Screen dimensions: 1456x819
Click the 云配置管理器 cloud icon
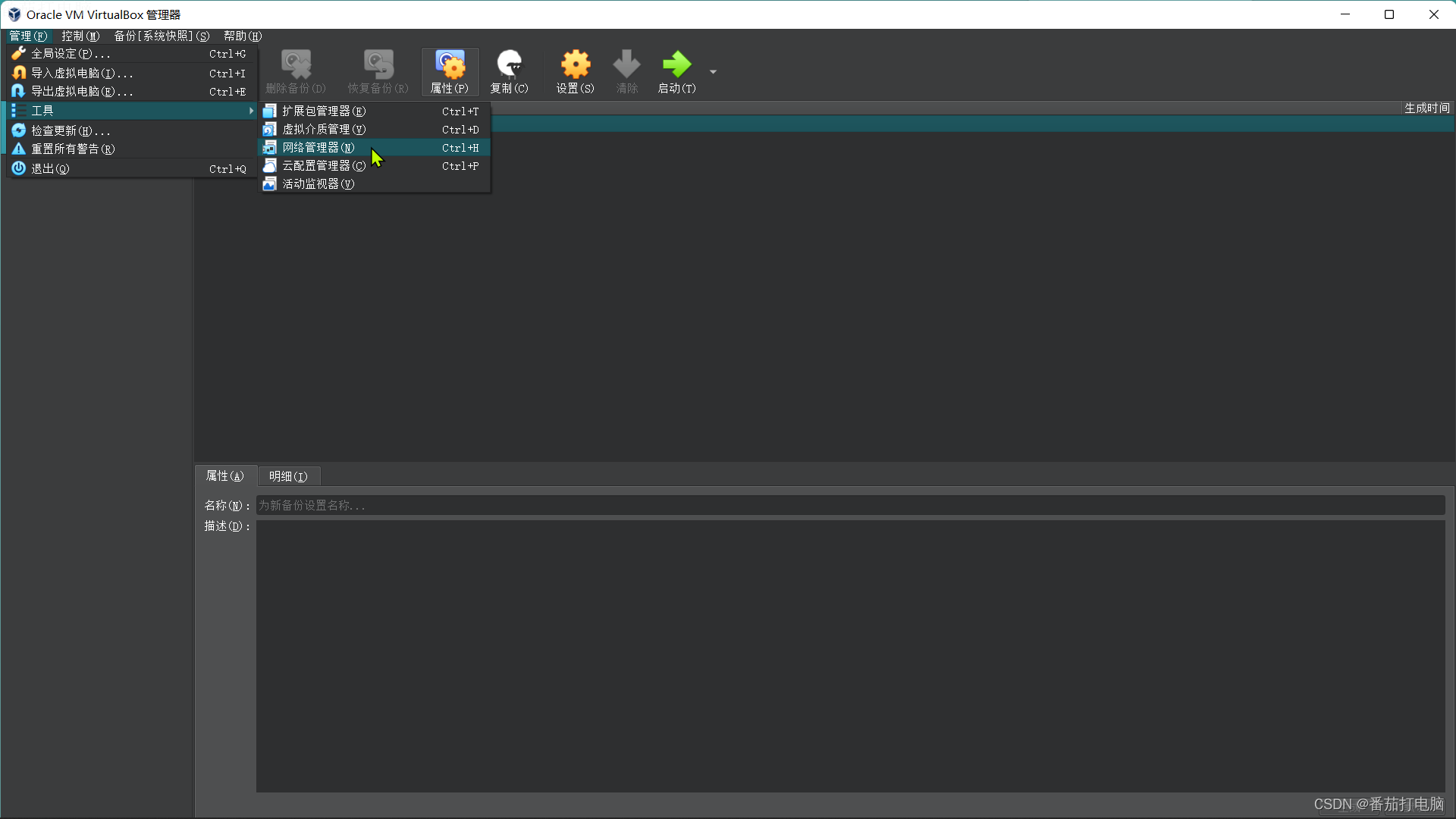tap(269, 166)
